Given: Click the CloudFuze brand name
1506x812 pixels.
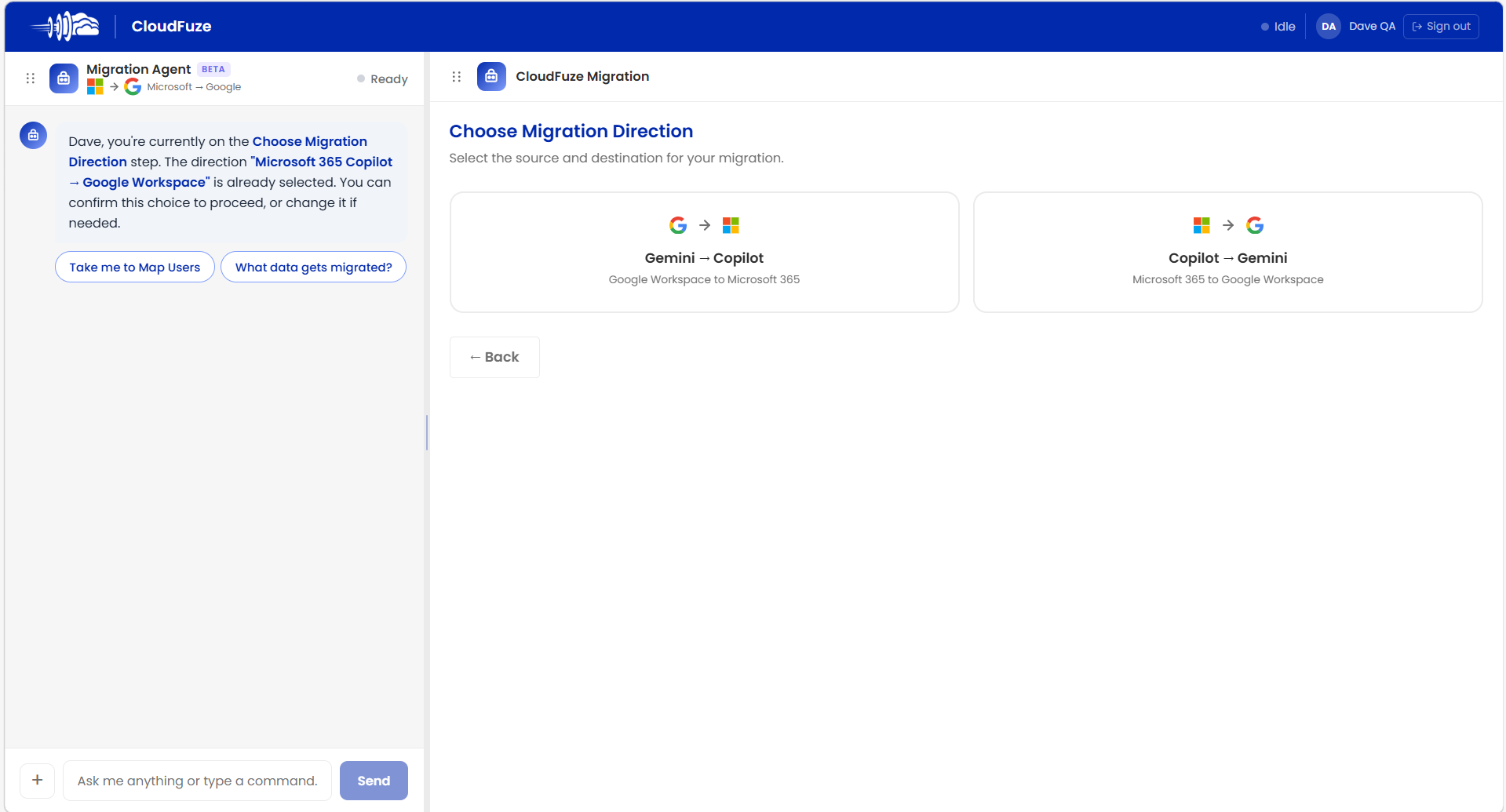Looking at the screenshot, I should (x=171, y=26).
